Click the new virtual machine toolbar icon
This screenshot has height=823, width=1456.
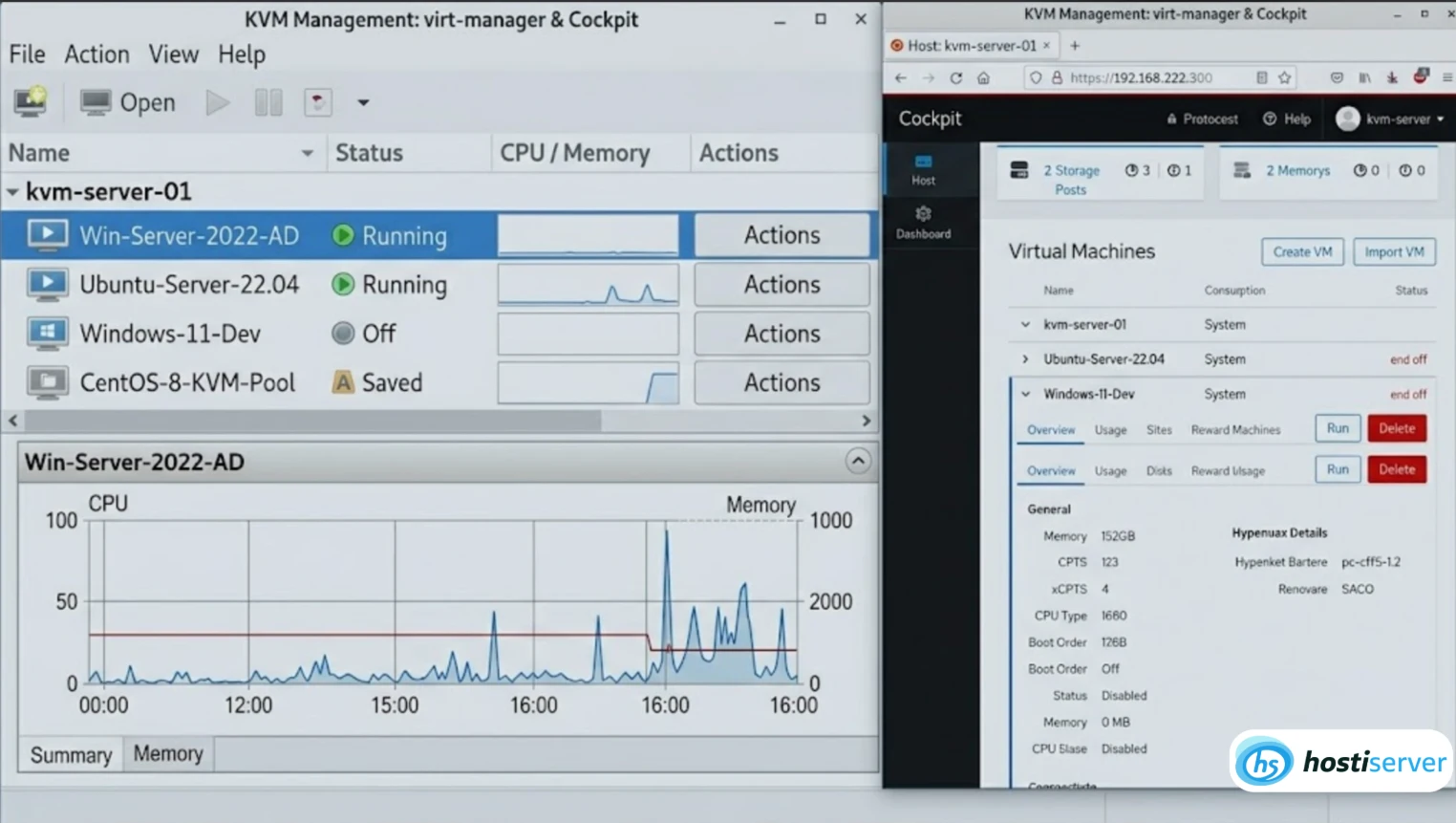31,101
